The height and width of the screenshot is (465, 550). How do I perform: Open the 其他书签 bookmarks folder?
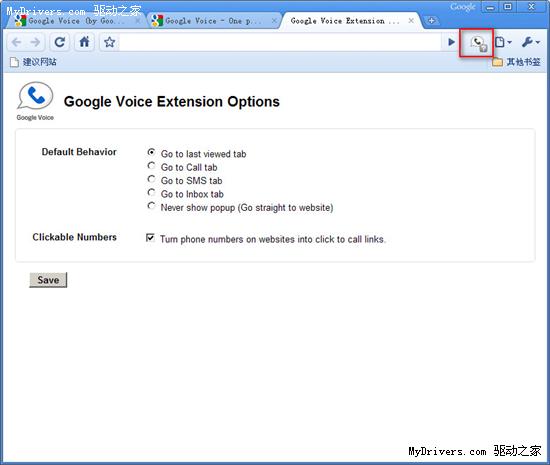(x=516, y=62)
